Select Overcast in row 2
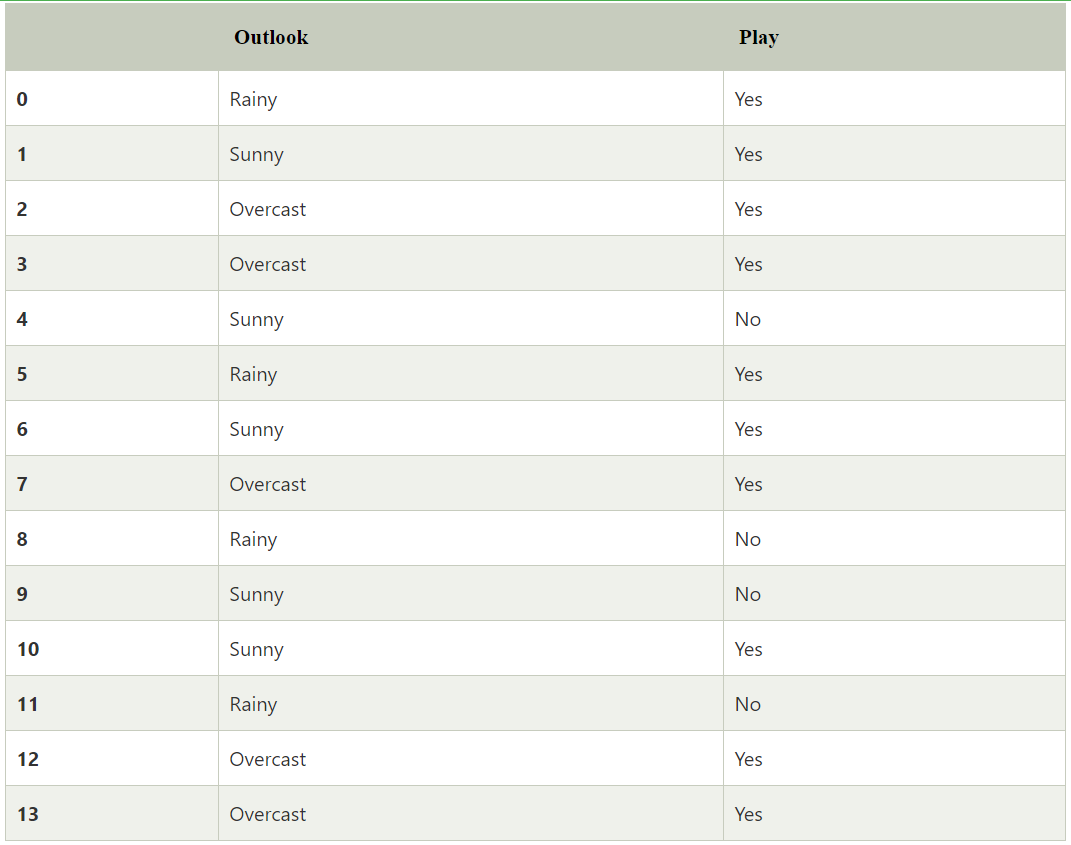This screenshot has width=1071, height=845. click(x=268, y=209)
